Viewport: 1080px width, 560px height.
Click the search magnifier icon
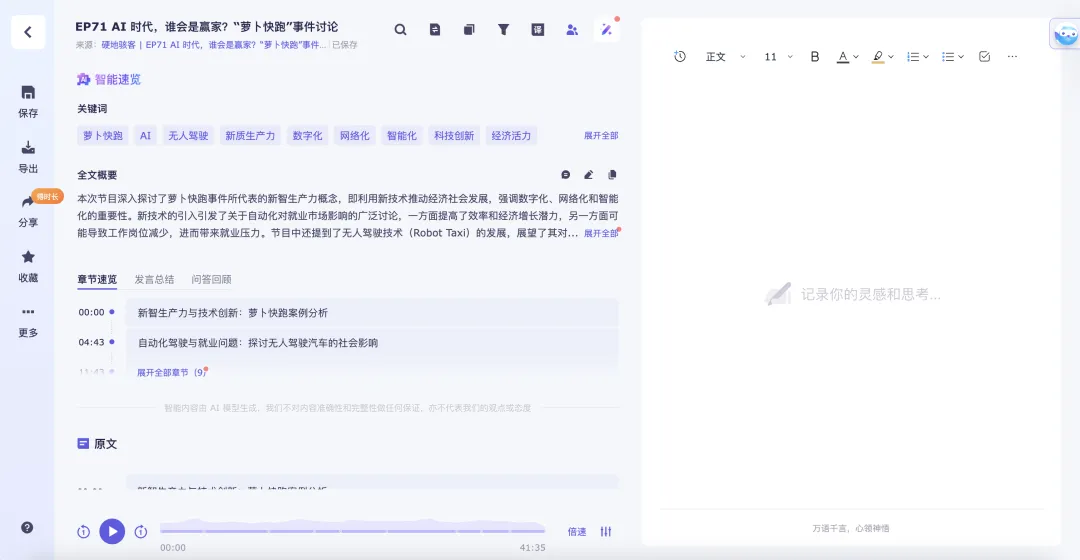[x=400, y=30]
